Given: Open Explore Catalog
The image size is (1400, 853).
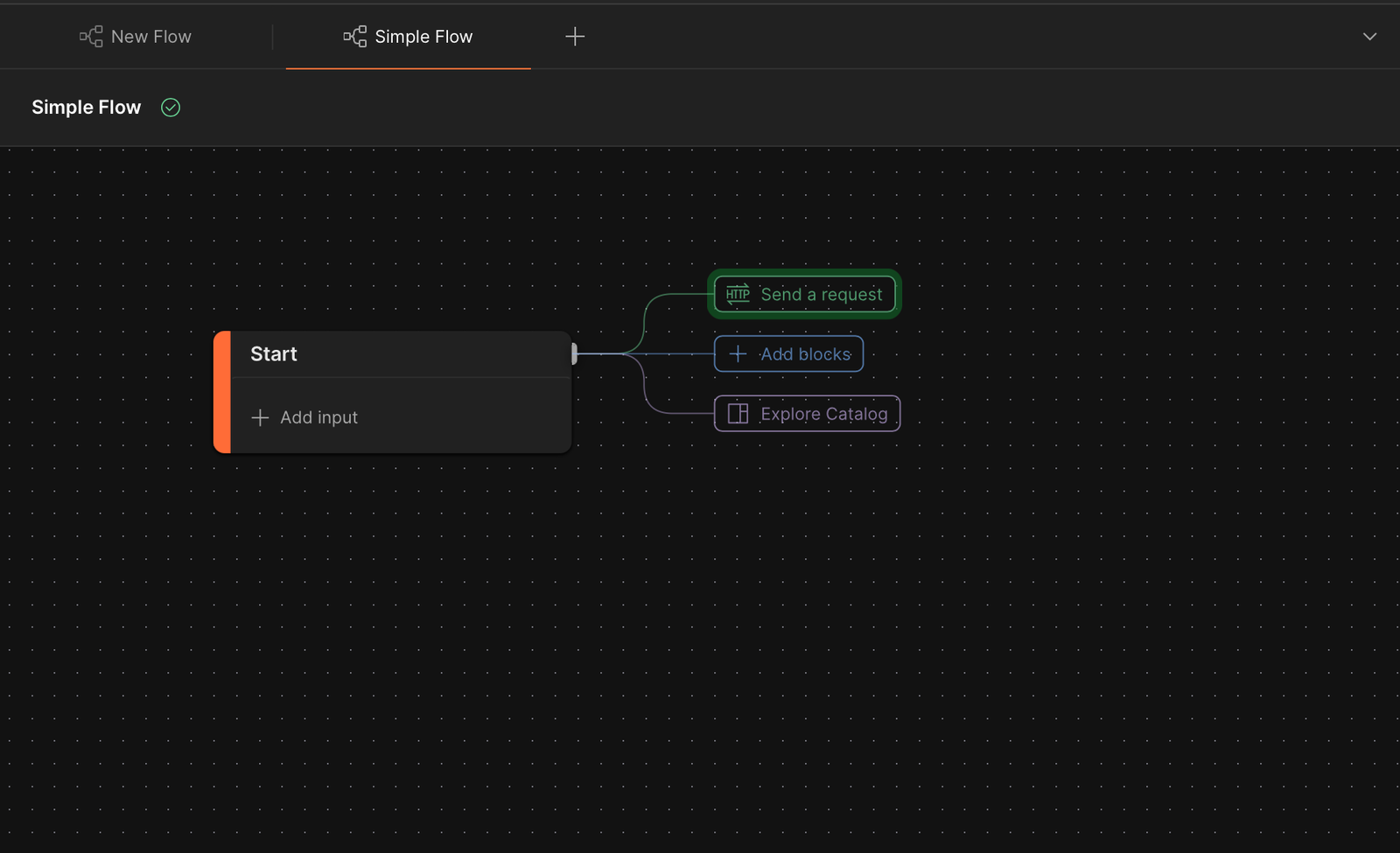Looking at the screenshot, I should tap(823, 414).
